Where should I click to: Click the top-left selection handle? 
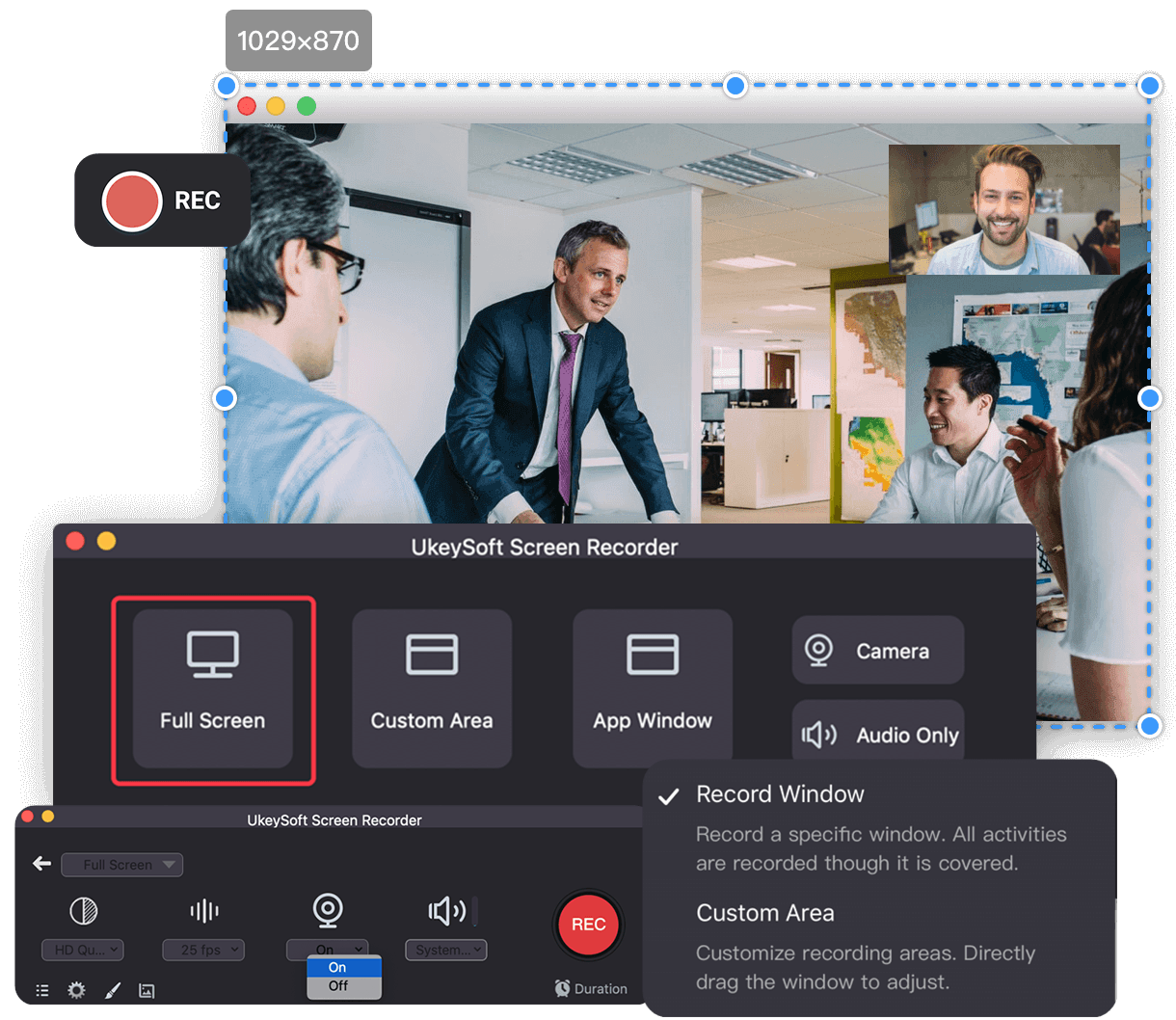coord(227,86)
